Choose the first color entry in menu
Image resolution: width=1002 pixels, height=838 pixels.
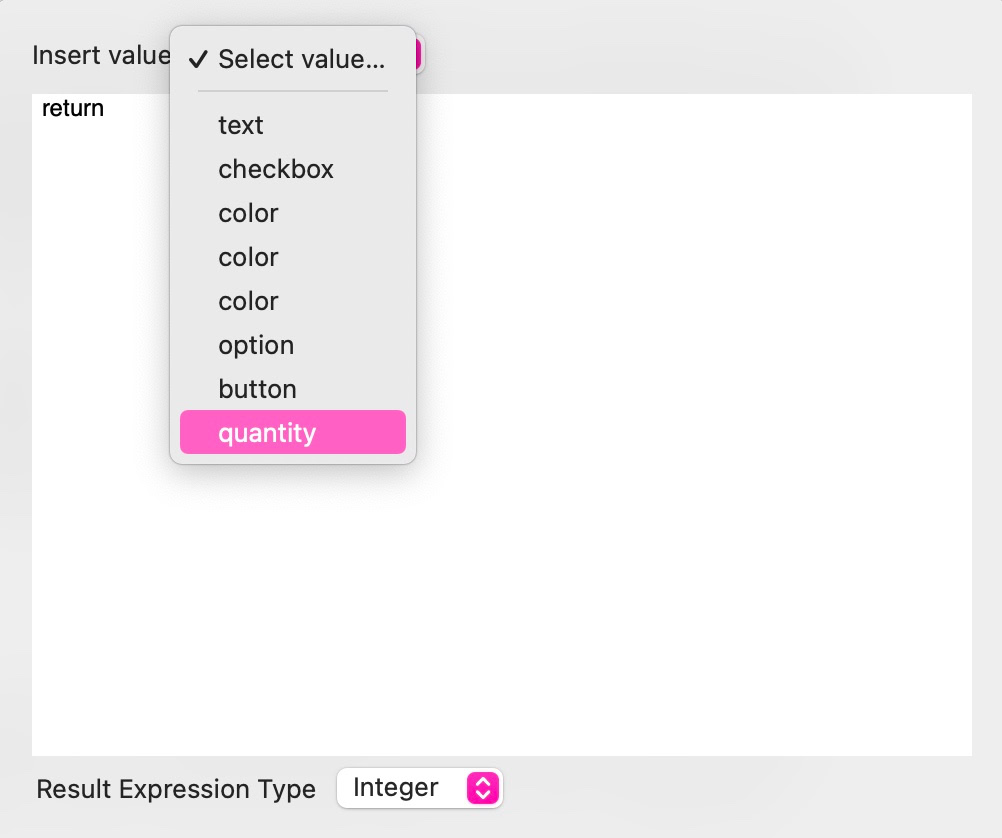248,213
